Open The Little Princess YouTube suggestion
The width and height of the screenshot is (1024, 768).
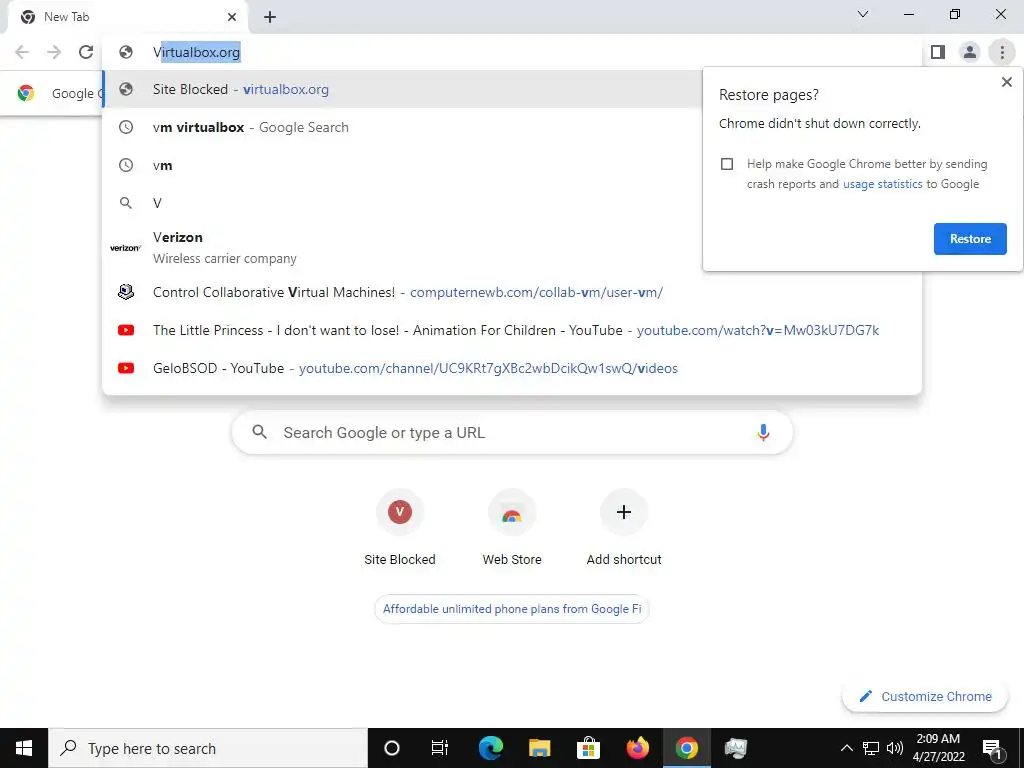coord(512,330)
